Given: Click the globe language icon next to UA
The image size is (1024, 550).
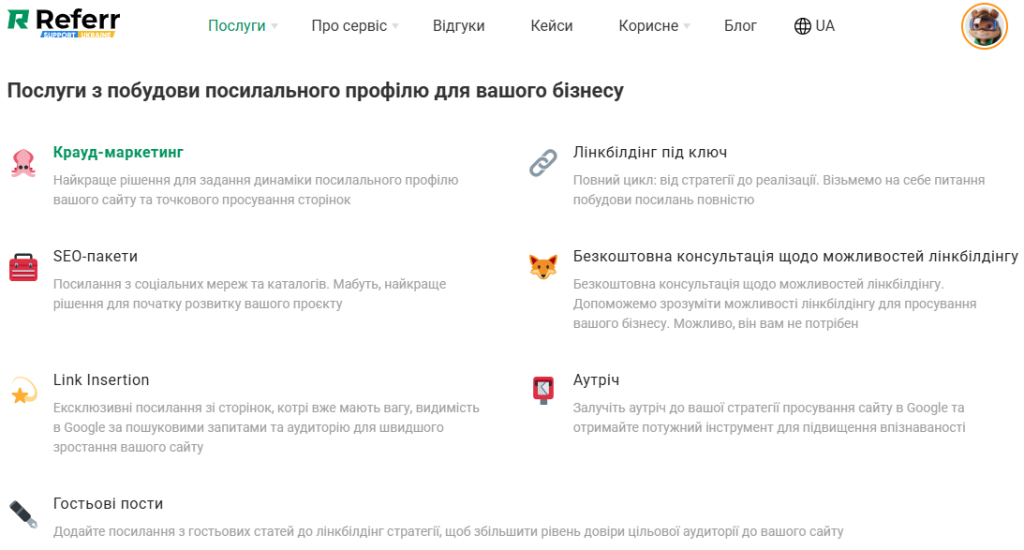Looking at the screenshot, I should pyautogui.click(x=802, y=26).
